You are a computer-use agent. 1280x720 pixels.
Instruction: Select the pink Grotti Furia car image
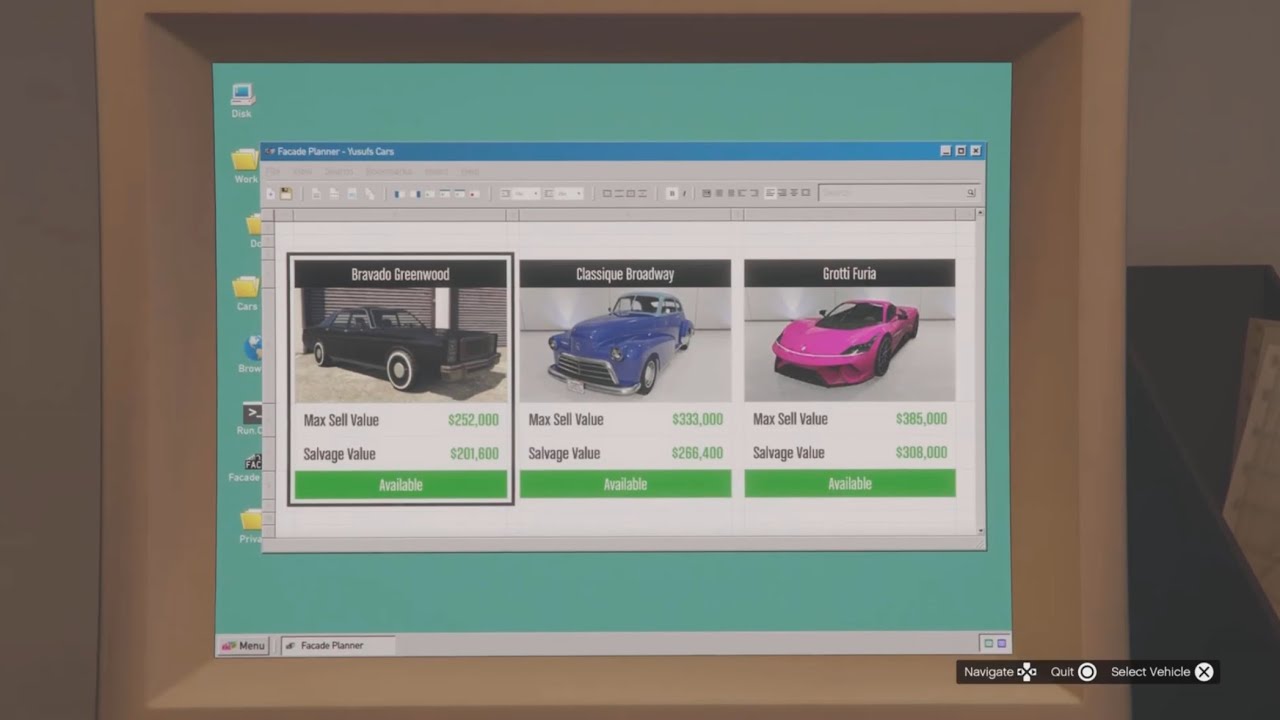[849, 344]
